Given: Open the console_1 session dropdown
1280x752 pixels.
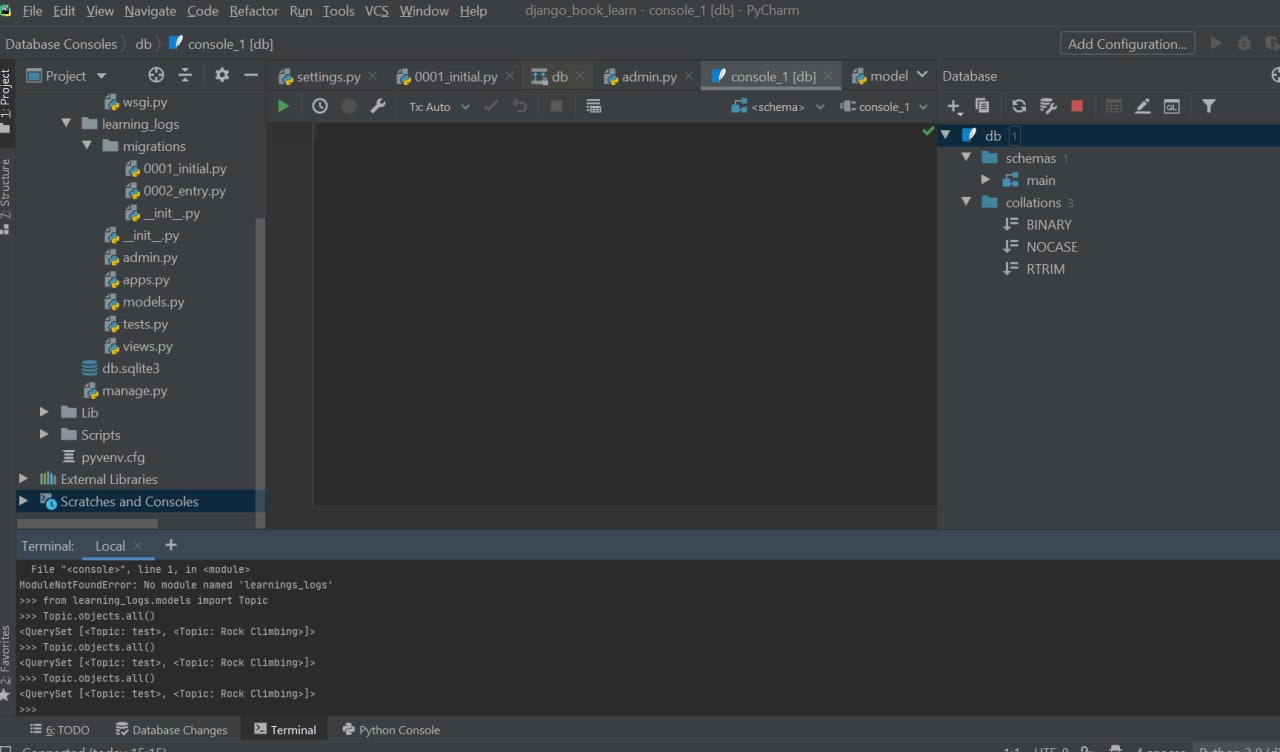Looking at the screenshot, I should pos(884,106).
